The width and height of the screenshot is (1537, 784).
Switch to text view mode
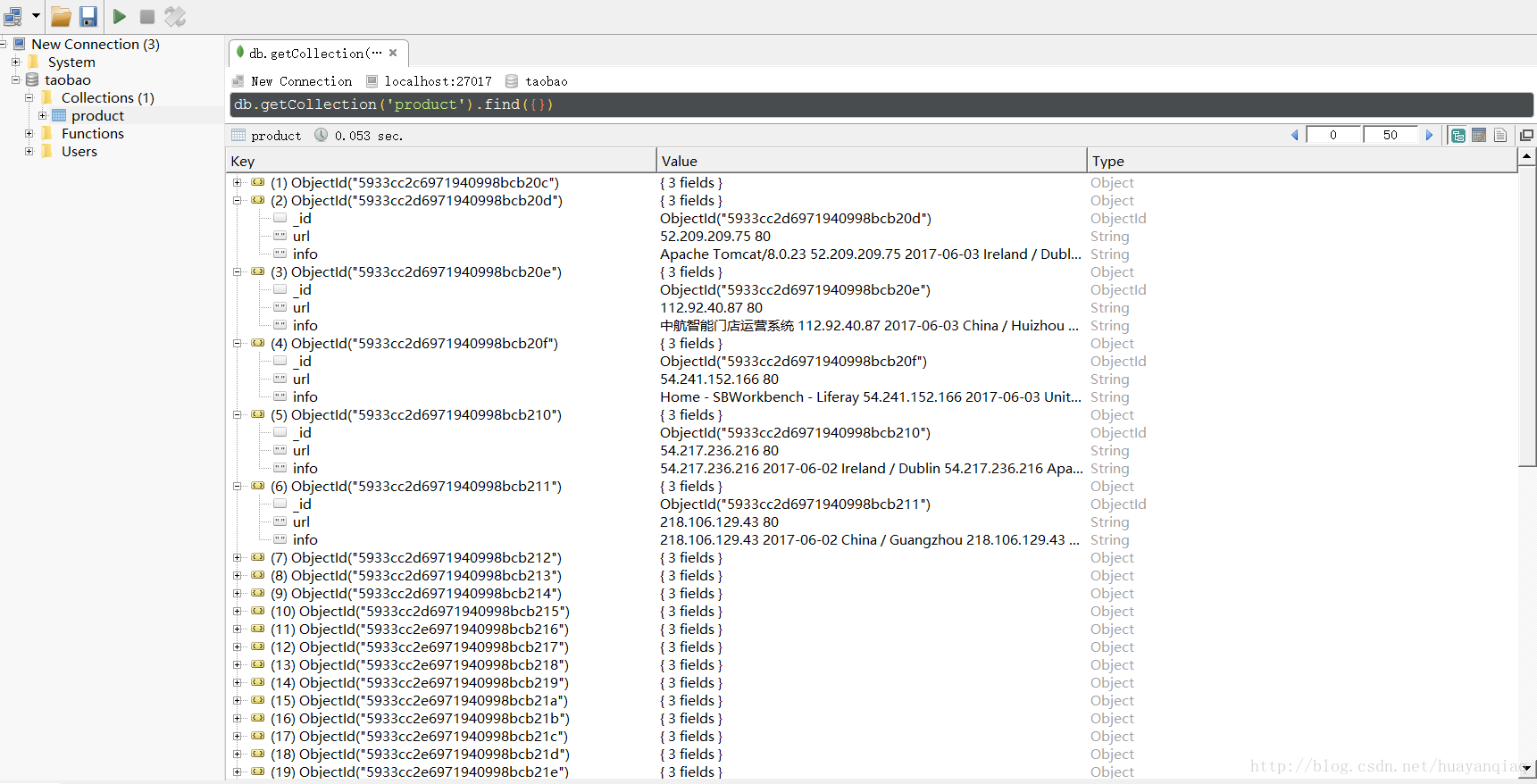click(1500, 135)
